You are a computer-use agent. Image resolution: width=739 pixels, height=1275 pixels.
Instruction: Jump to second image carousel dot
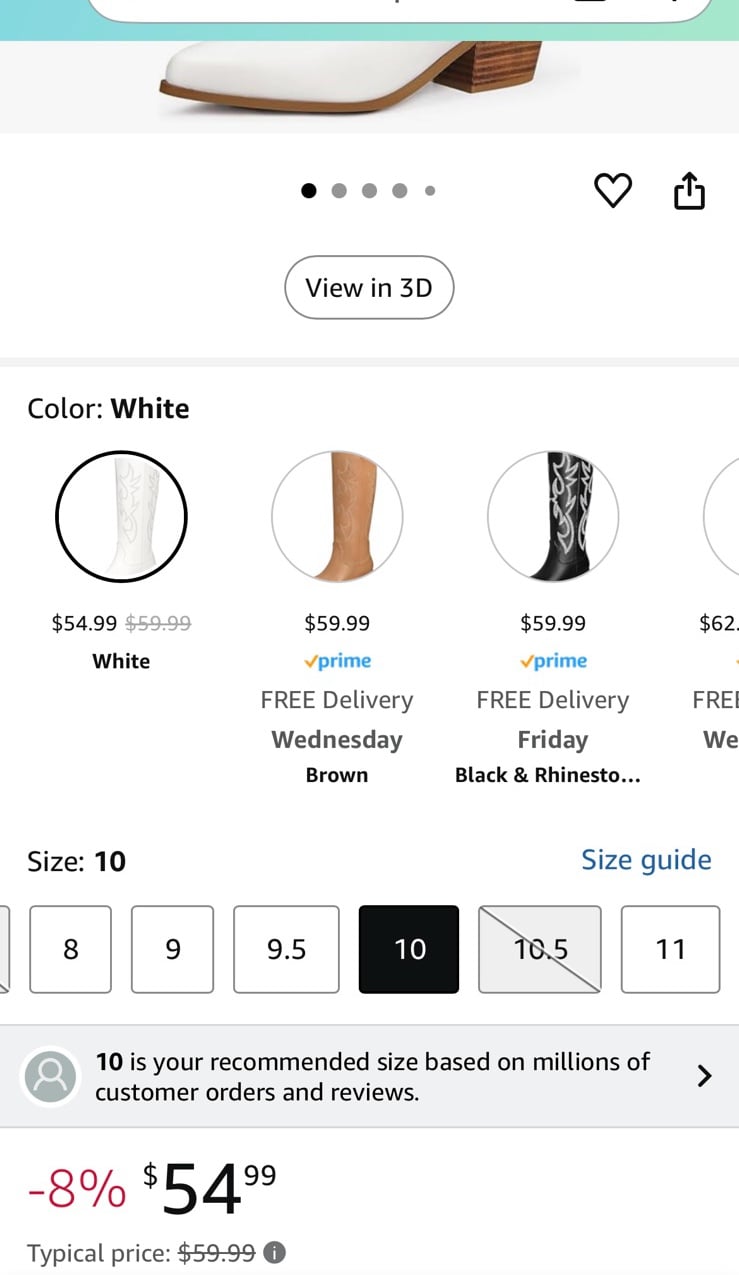click(339, 190)
